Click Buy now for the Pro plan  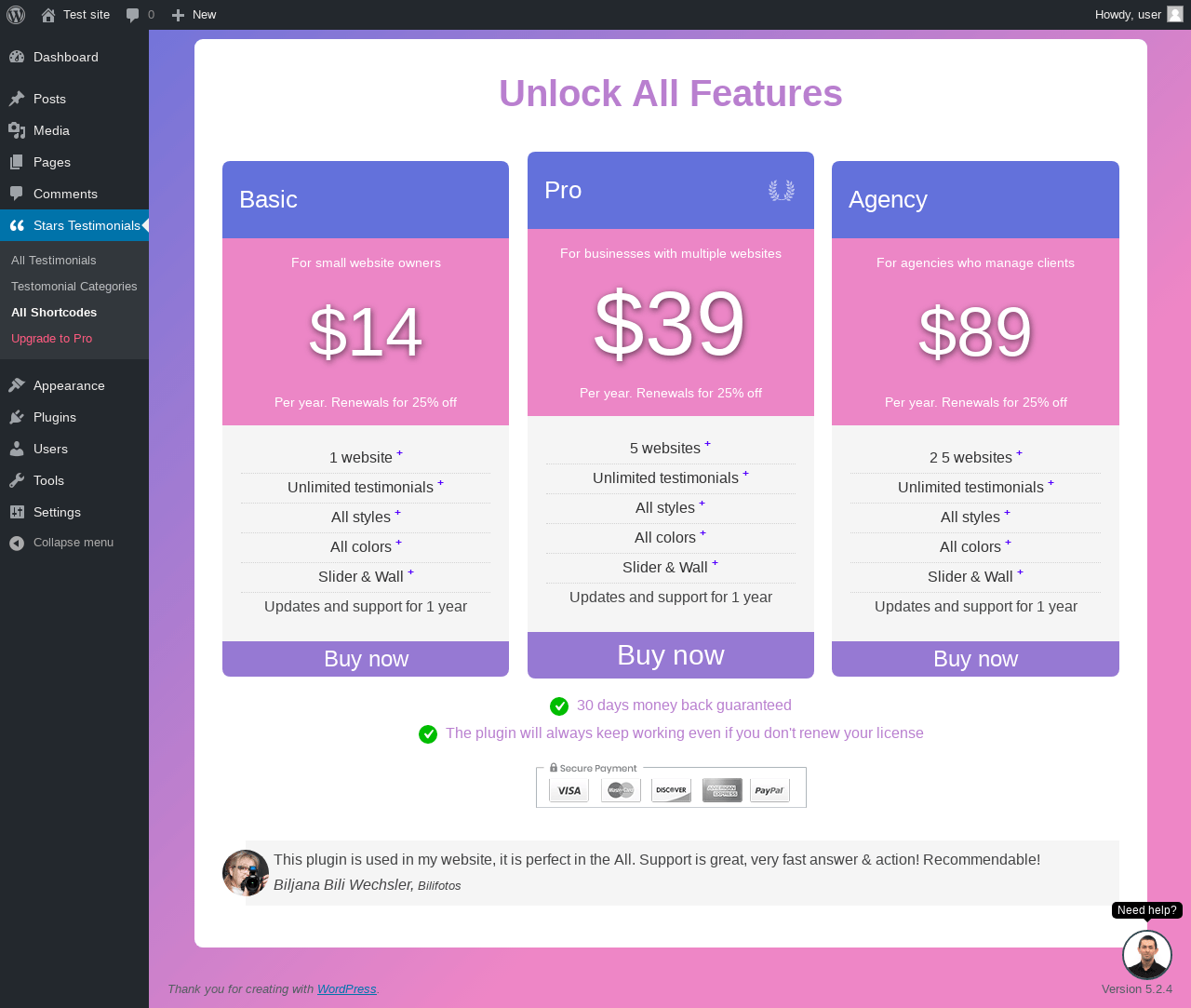(671, 655)
